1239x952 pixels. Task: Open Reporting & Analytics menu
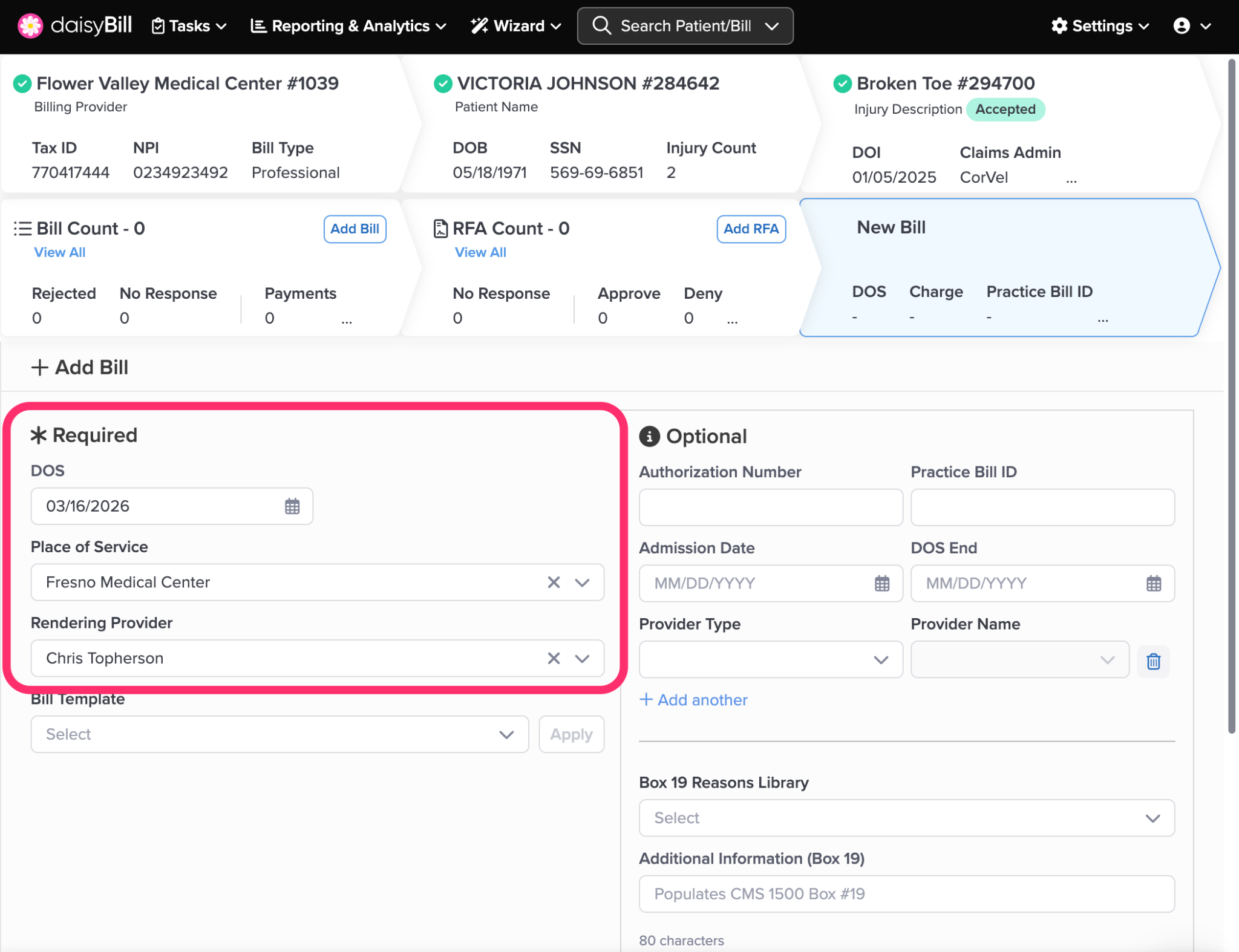tap(348, 26)
